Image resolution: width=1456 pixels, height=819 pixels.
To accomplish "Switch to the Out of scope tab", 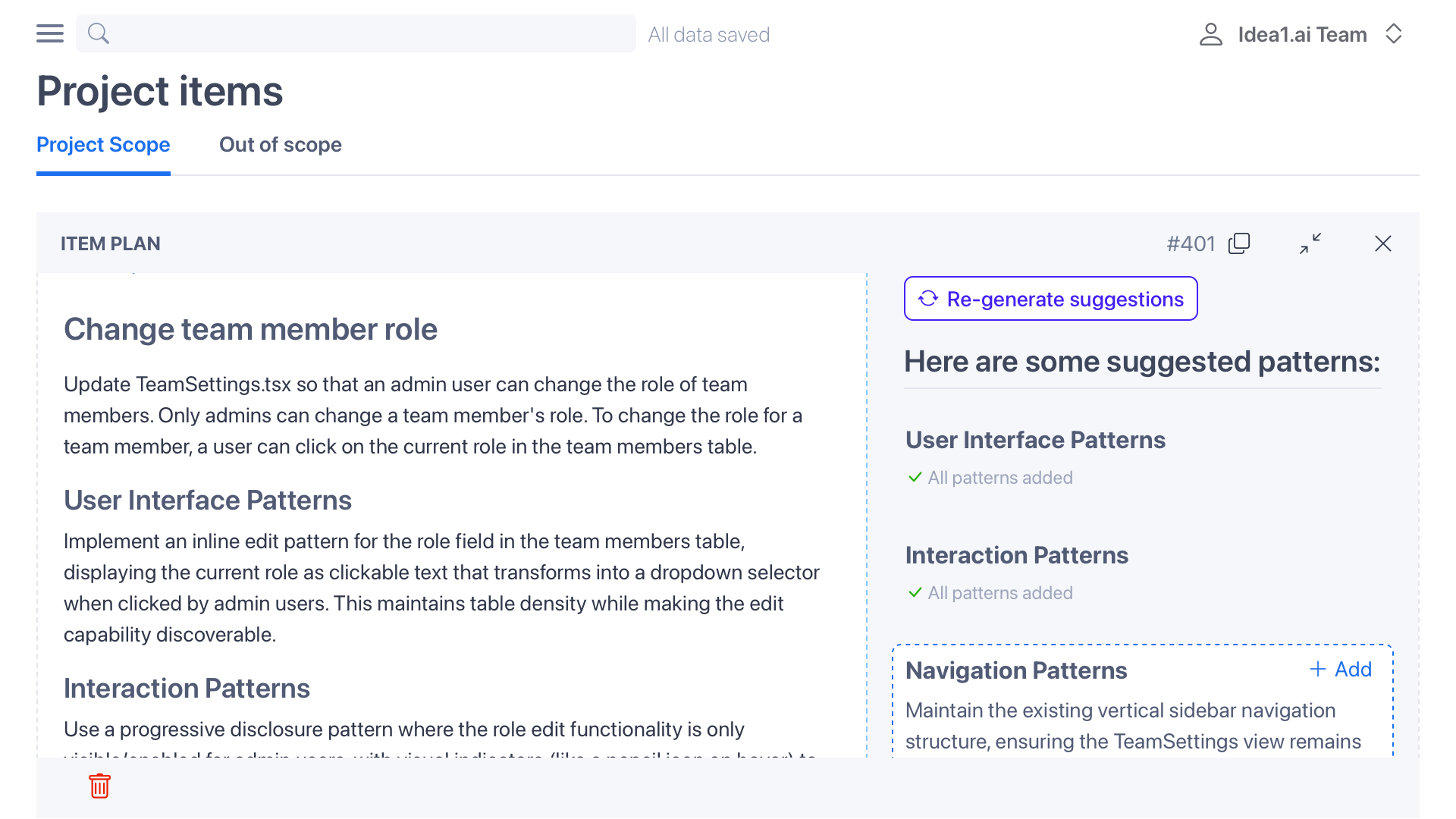I will point(280,145).
